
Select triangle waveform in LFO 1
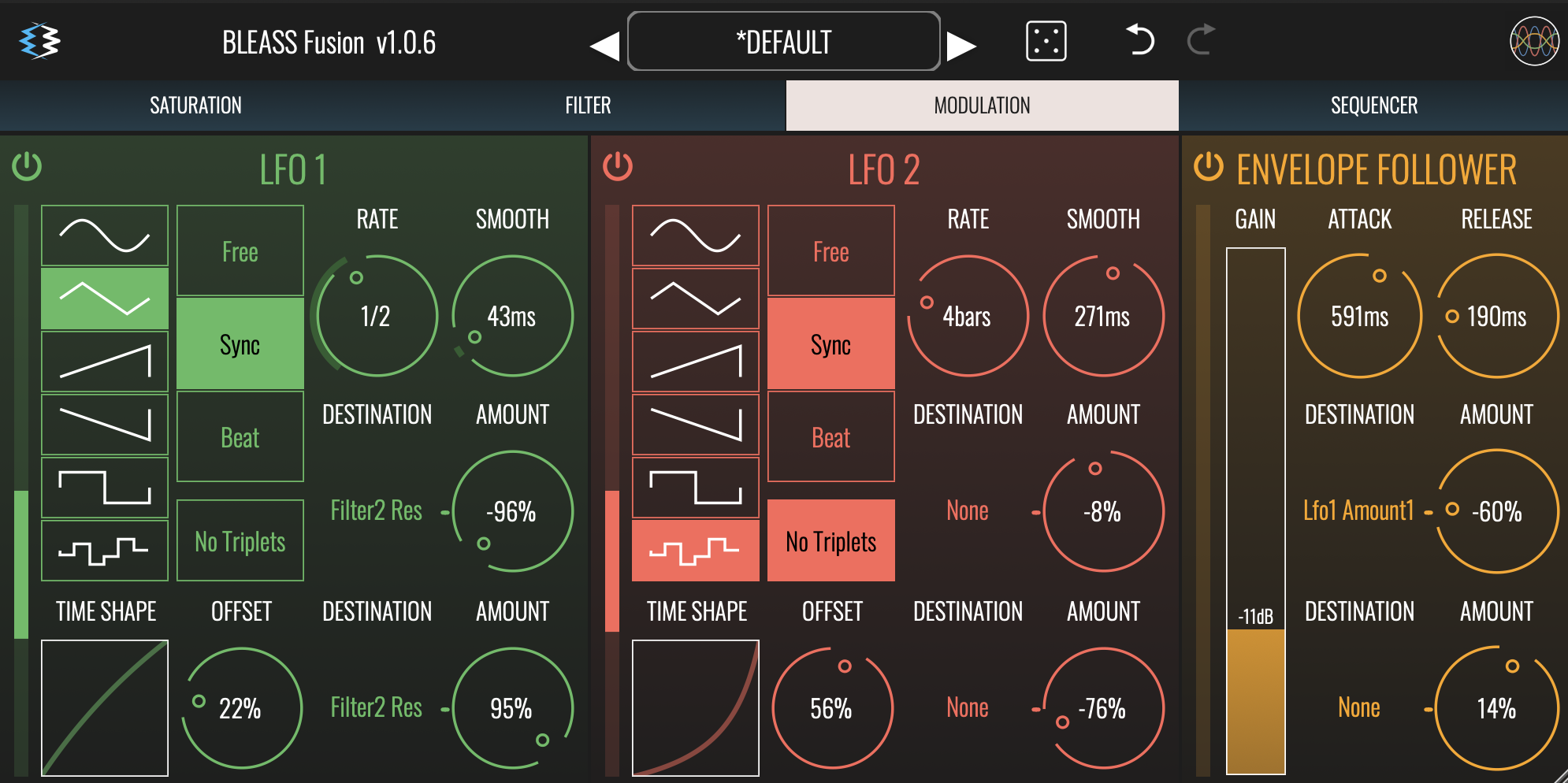pos(105,299)
